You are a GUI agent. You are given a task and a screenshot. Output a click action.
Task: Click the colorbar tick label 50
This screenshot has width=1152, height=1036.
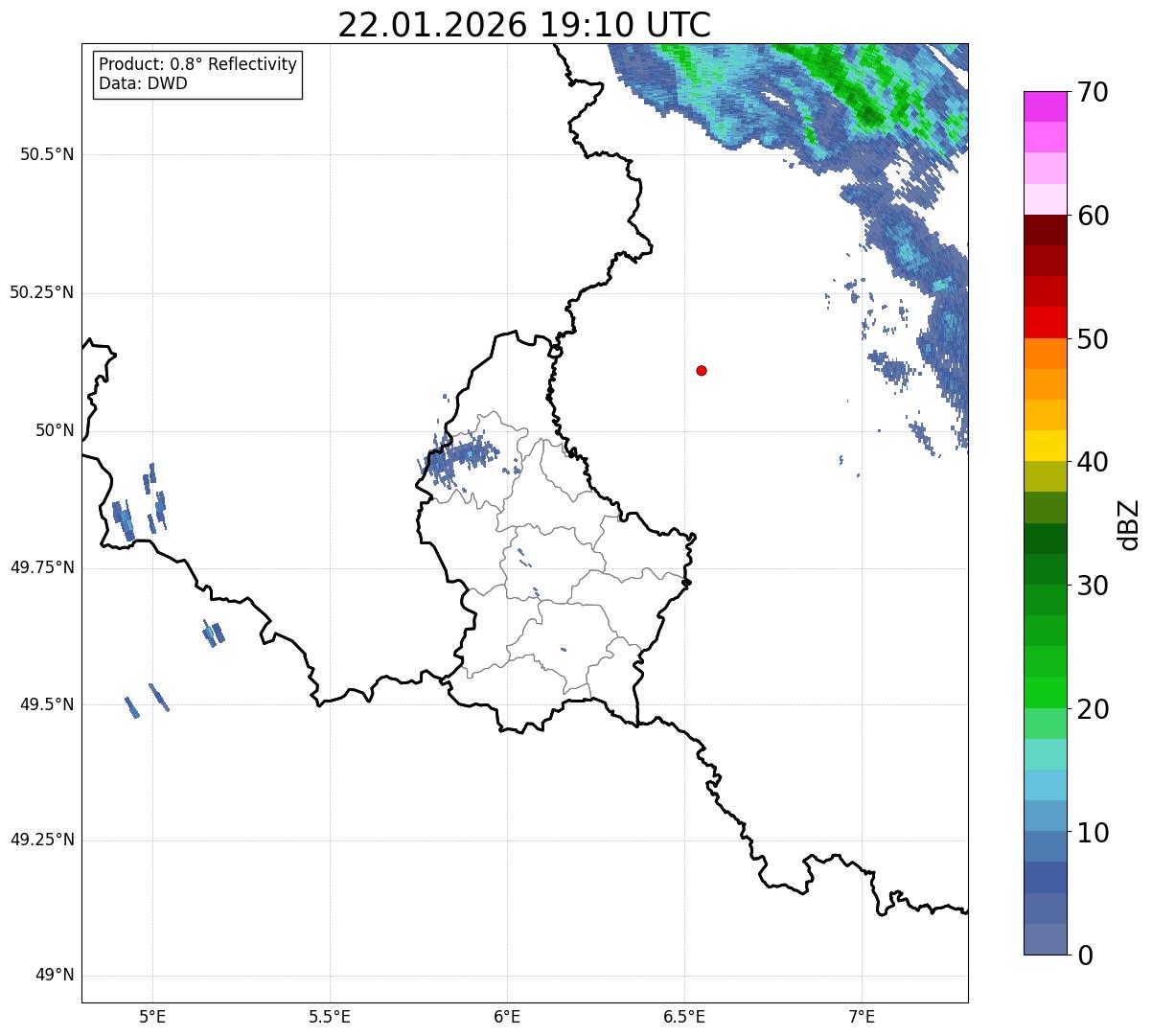1093,339
